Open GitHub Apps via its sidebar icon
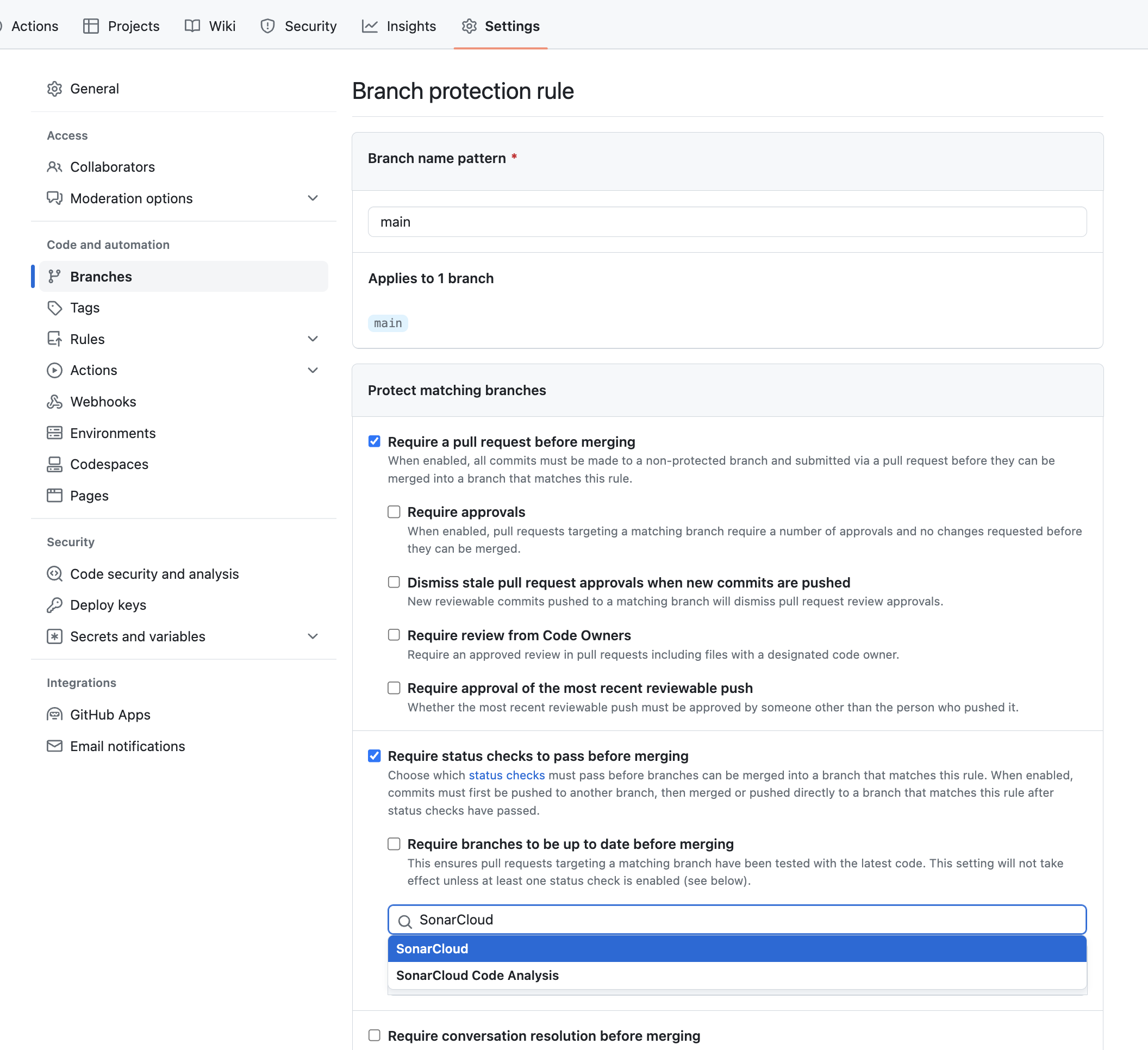1148x1050 pixels. (55, 714)
